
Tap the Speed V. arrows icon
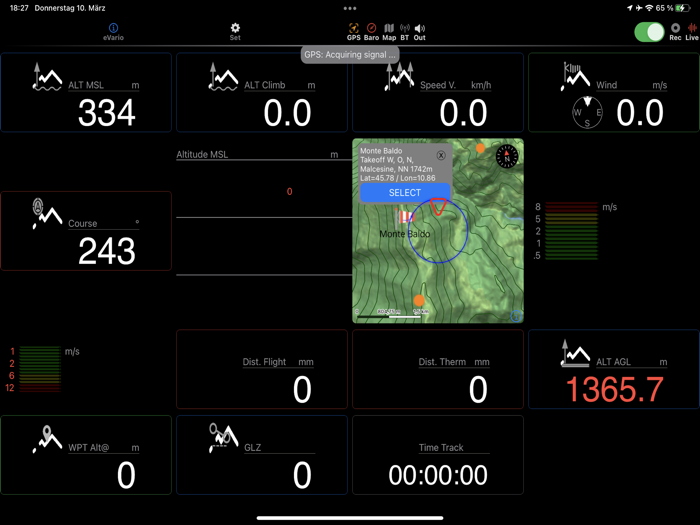pos(400,77)
